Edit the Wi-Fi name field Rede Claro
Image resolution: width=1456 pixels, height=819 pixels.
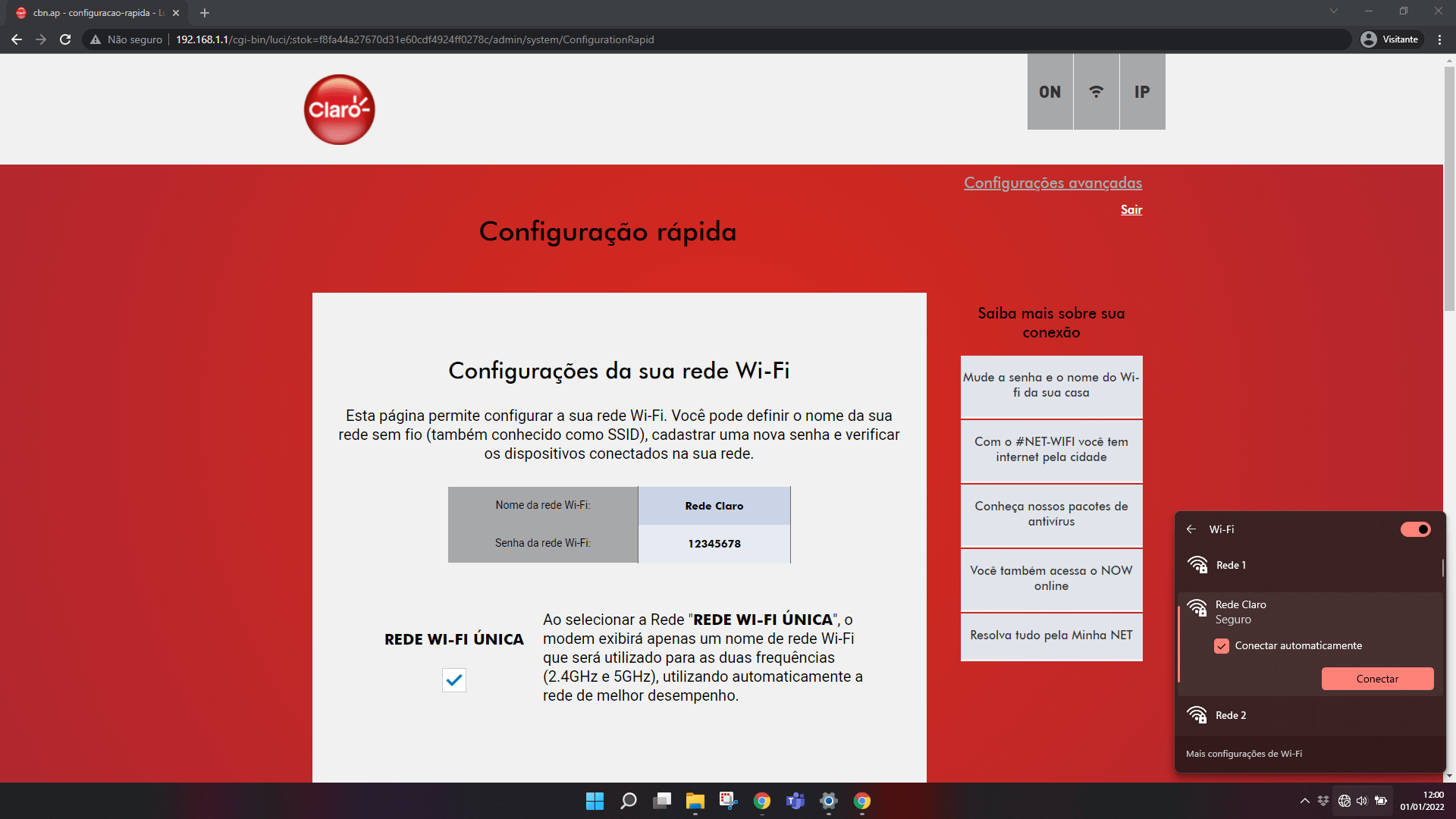click(714, 506)
